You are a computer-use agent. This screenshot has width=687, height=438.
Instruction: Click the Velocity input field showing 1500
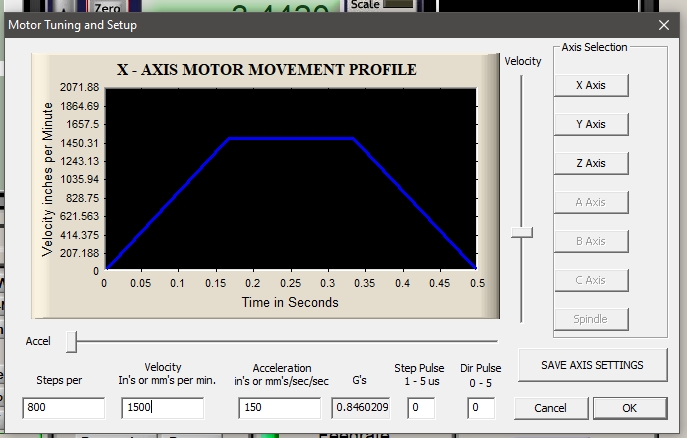point(163,408)
